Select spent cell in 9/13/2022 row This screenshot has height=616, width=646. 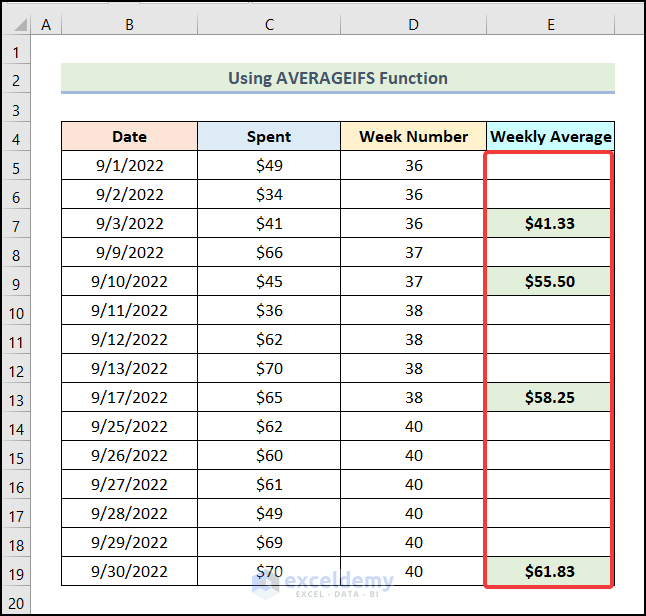[x=269, y=368]
